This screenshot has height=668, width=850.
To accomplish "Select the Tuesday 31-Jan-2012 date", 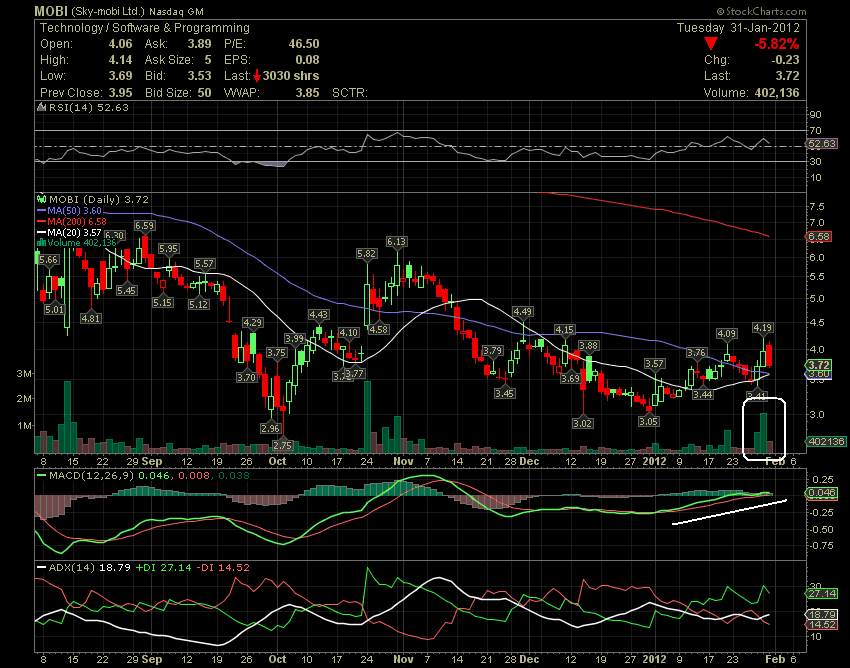I will pos(738,28).
